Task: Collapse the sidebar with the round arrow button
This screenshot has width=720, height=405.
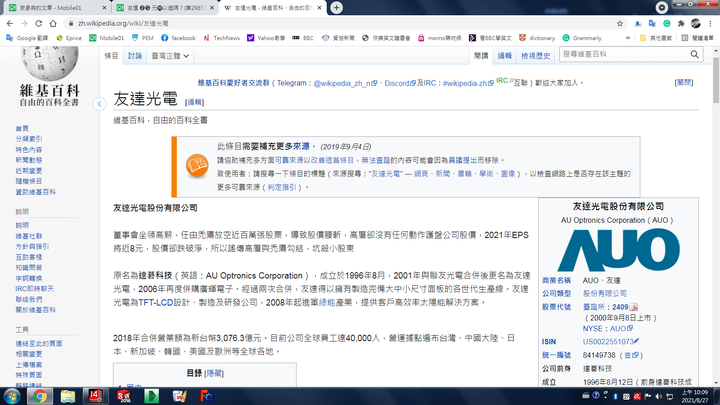Action: coord(99,104)
